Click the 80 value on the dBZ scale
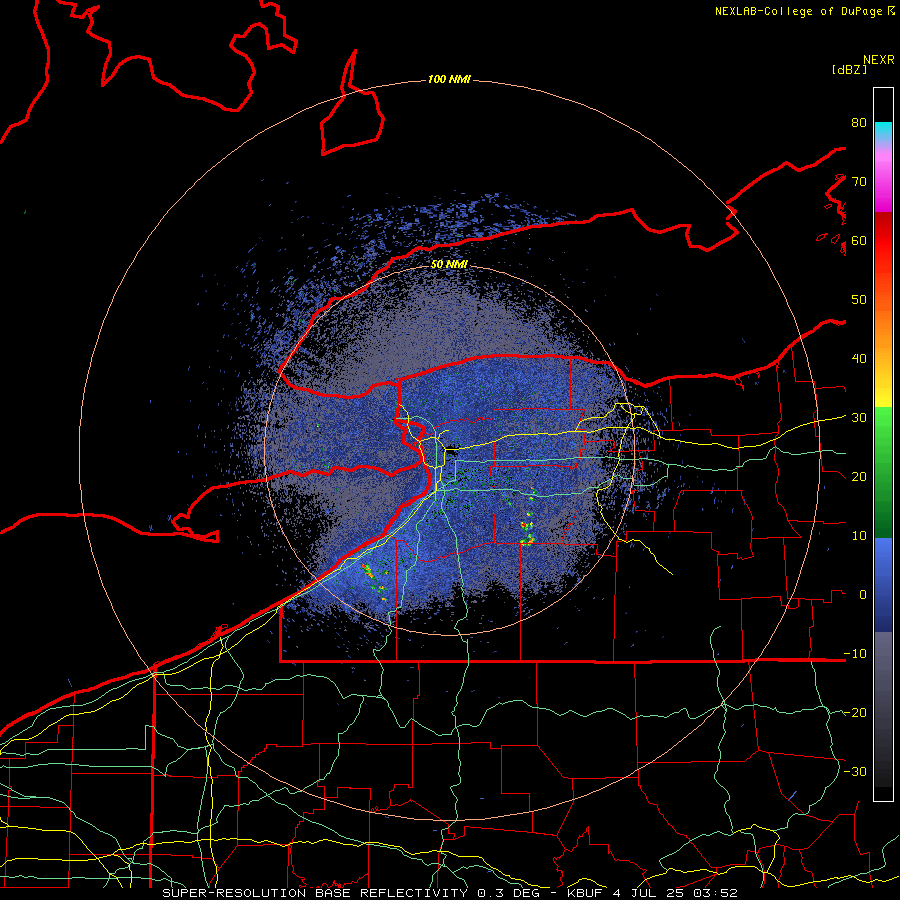Screen dimensions: 900x900 pyautogui.click(x=859, y=123)
